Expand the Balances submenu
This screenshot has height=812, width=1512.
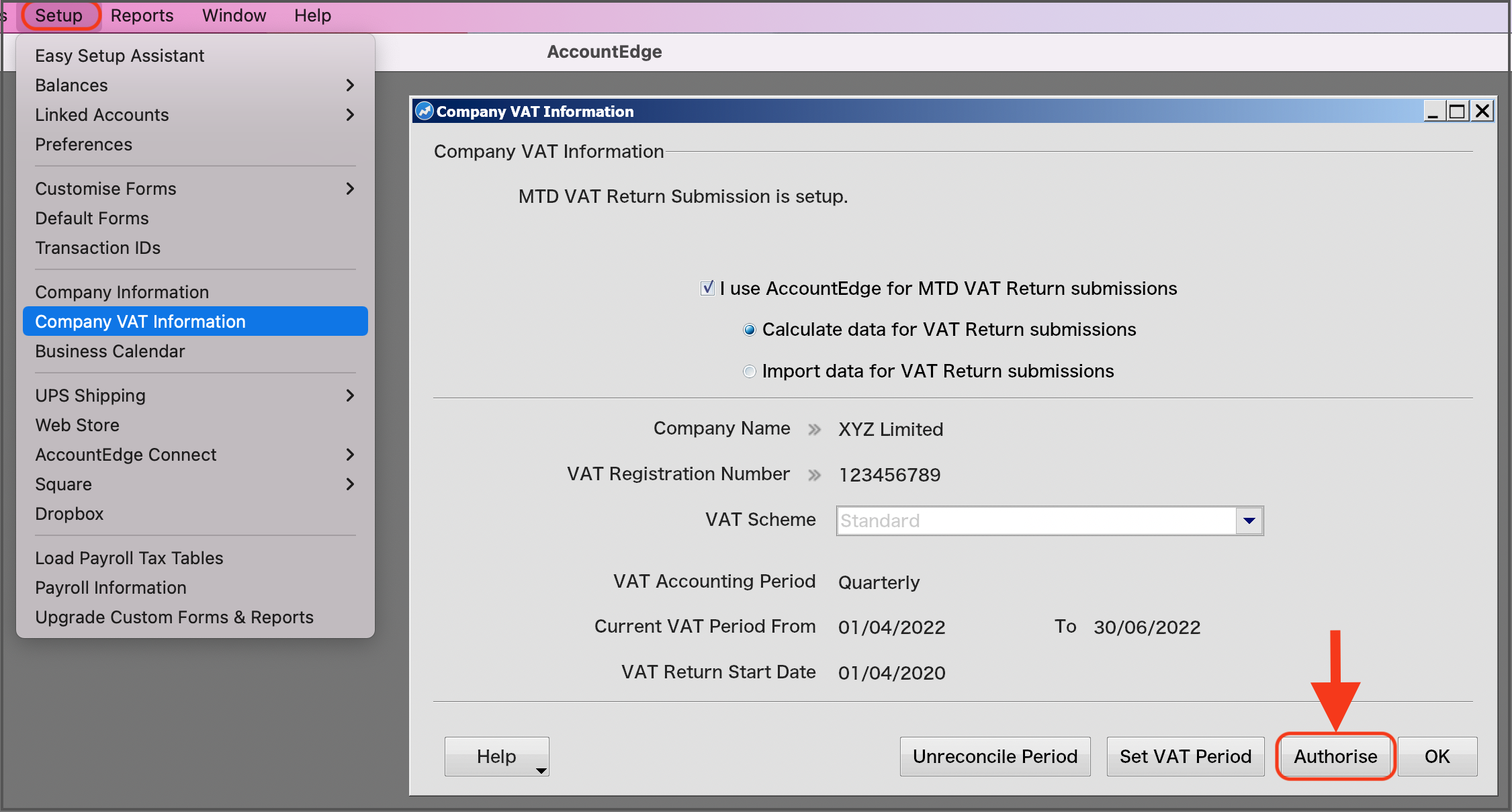point(350,85)
